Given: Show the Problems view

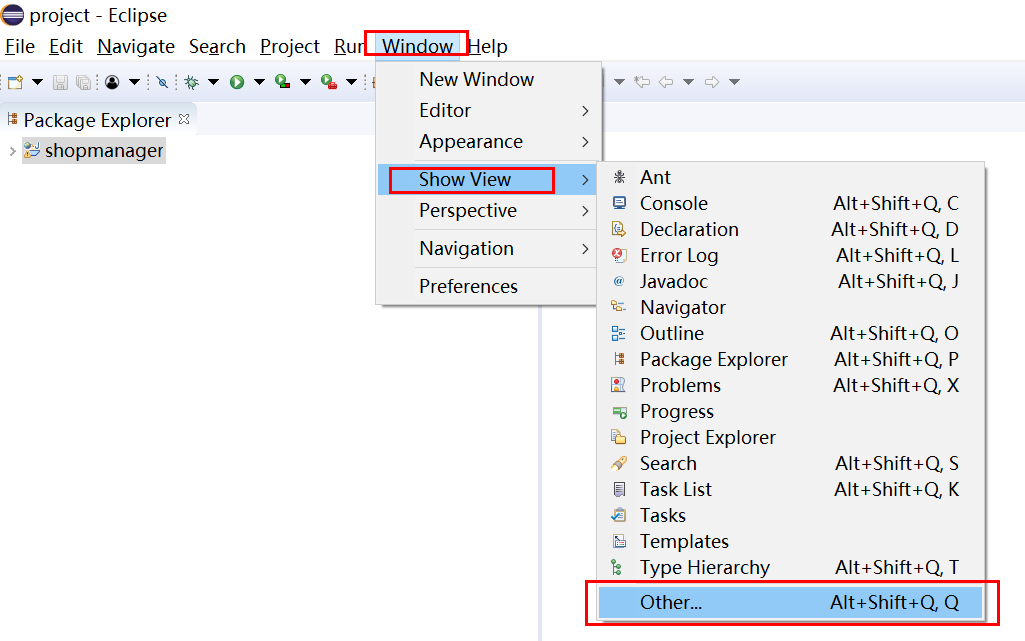Looking at the screenshot, I should (x=790, y=386).
